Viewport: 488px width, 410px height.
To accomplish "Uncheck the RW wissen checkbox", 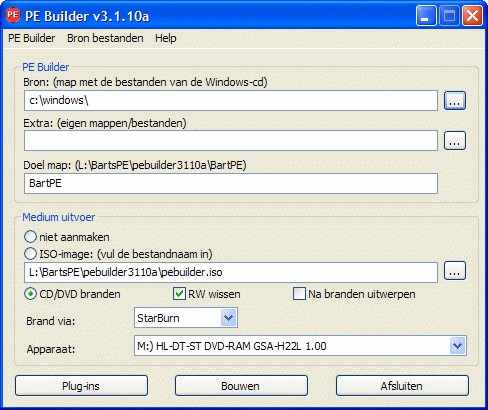I will pyautogui.click(x=179, y=294).
